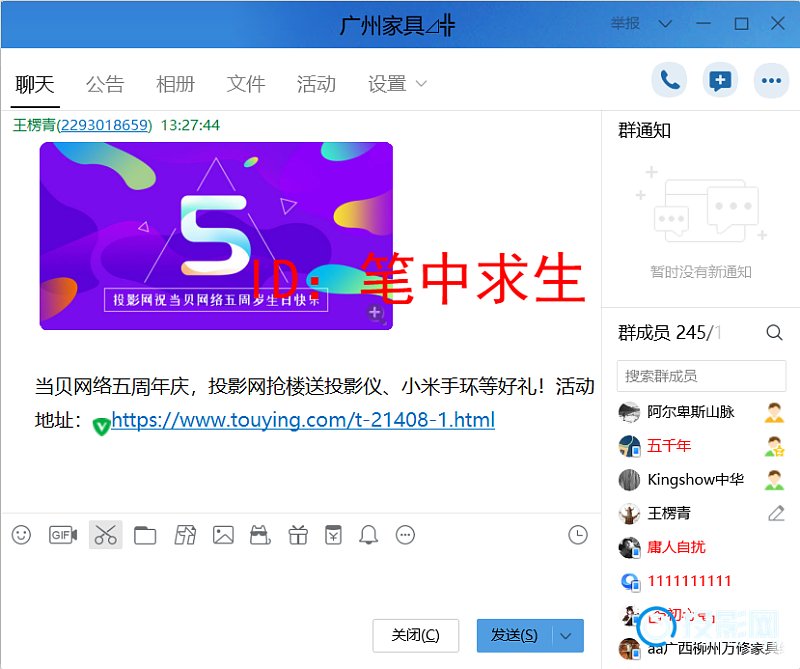
Task: Click the 群通知 heading
Action: [644, 131]
